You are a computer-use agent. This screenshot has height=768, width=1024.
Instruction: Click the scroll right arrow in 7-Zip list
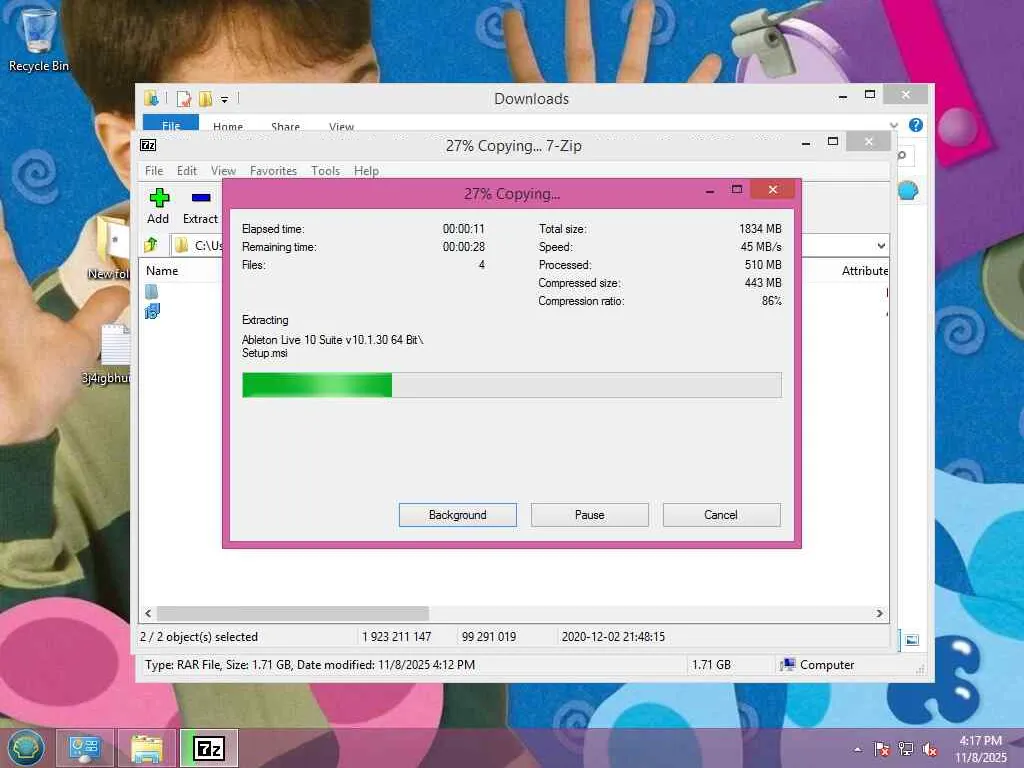click(x=880, y=613)
